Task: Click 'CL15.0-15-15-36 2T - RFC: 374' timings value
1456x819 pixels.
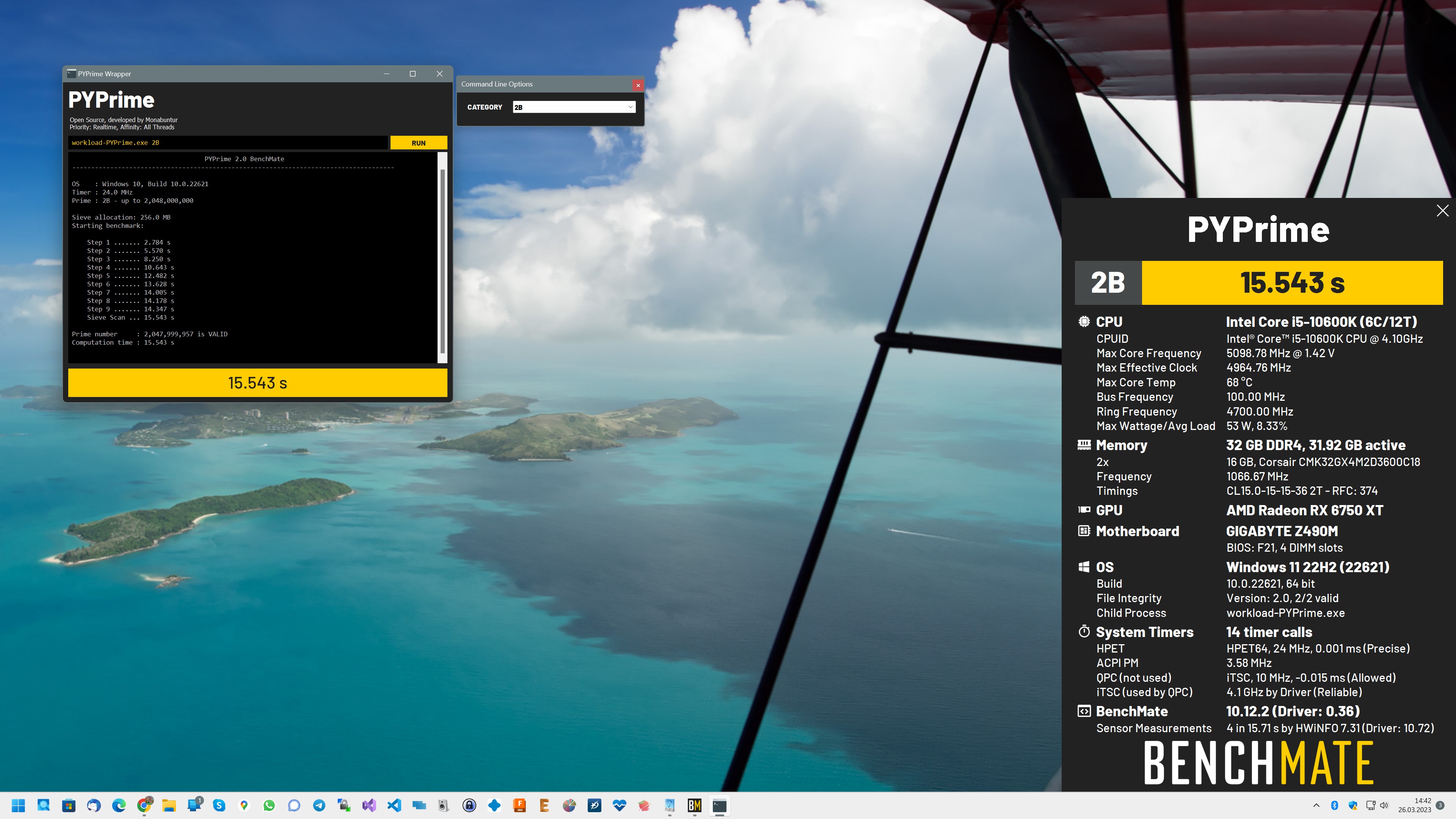Action: pyautogui.click(x=1302, y=491)
